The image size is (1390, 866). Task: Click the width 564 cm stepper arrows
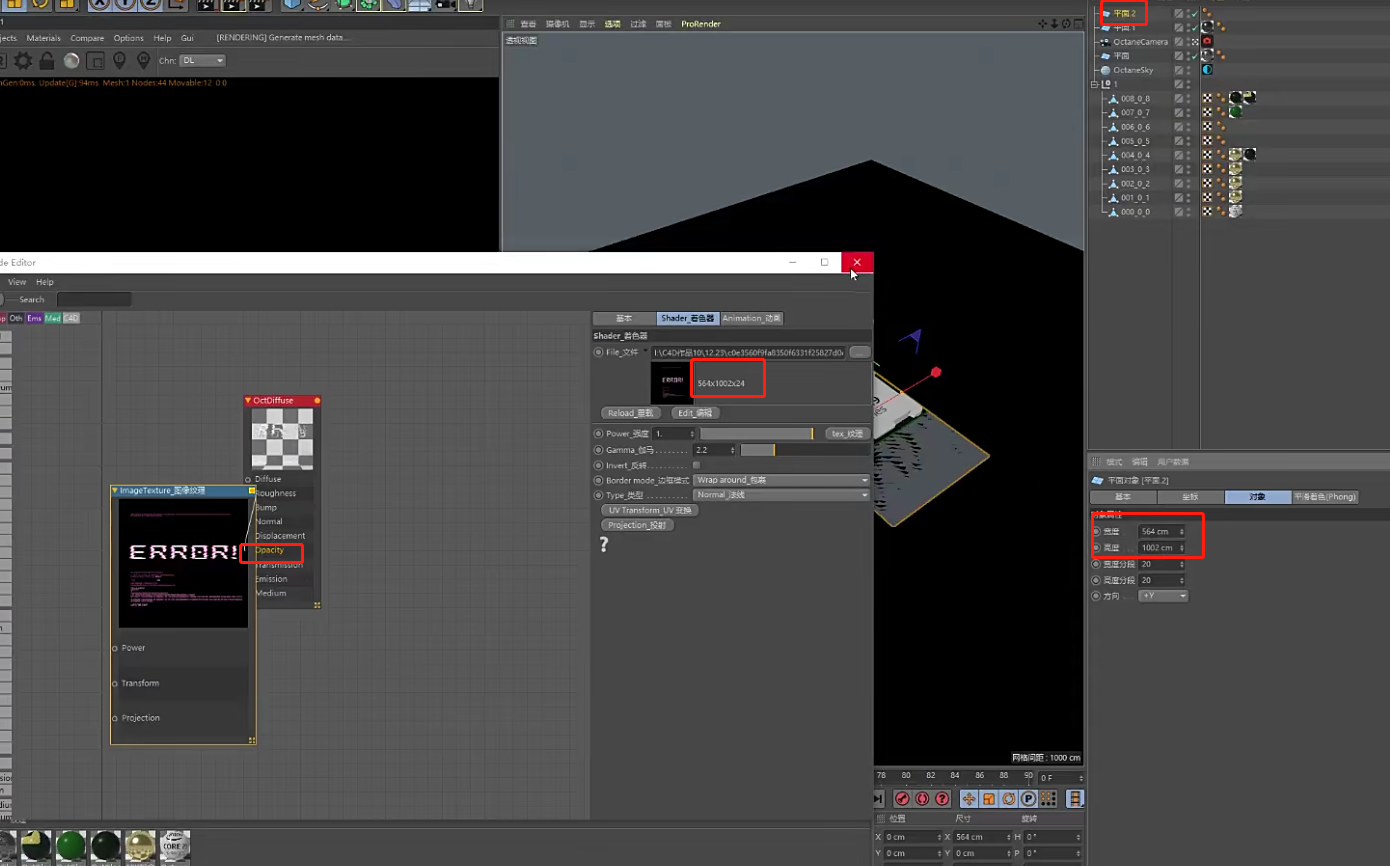1182,532
